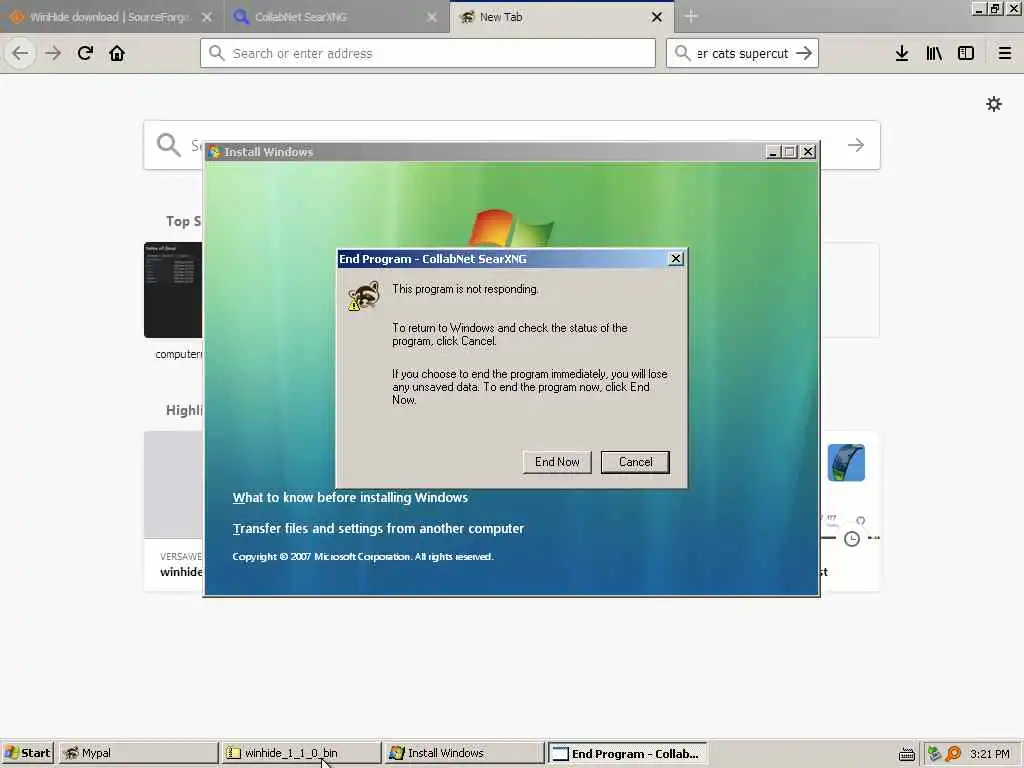Screen dimensions: 1024x768
Task: Open New Tab settings gear icon
Action: 994,104
